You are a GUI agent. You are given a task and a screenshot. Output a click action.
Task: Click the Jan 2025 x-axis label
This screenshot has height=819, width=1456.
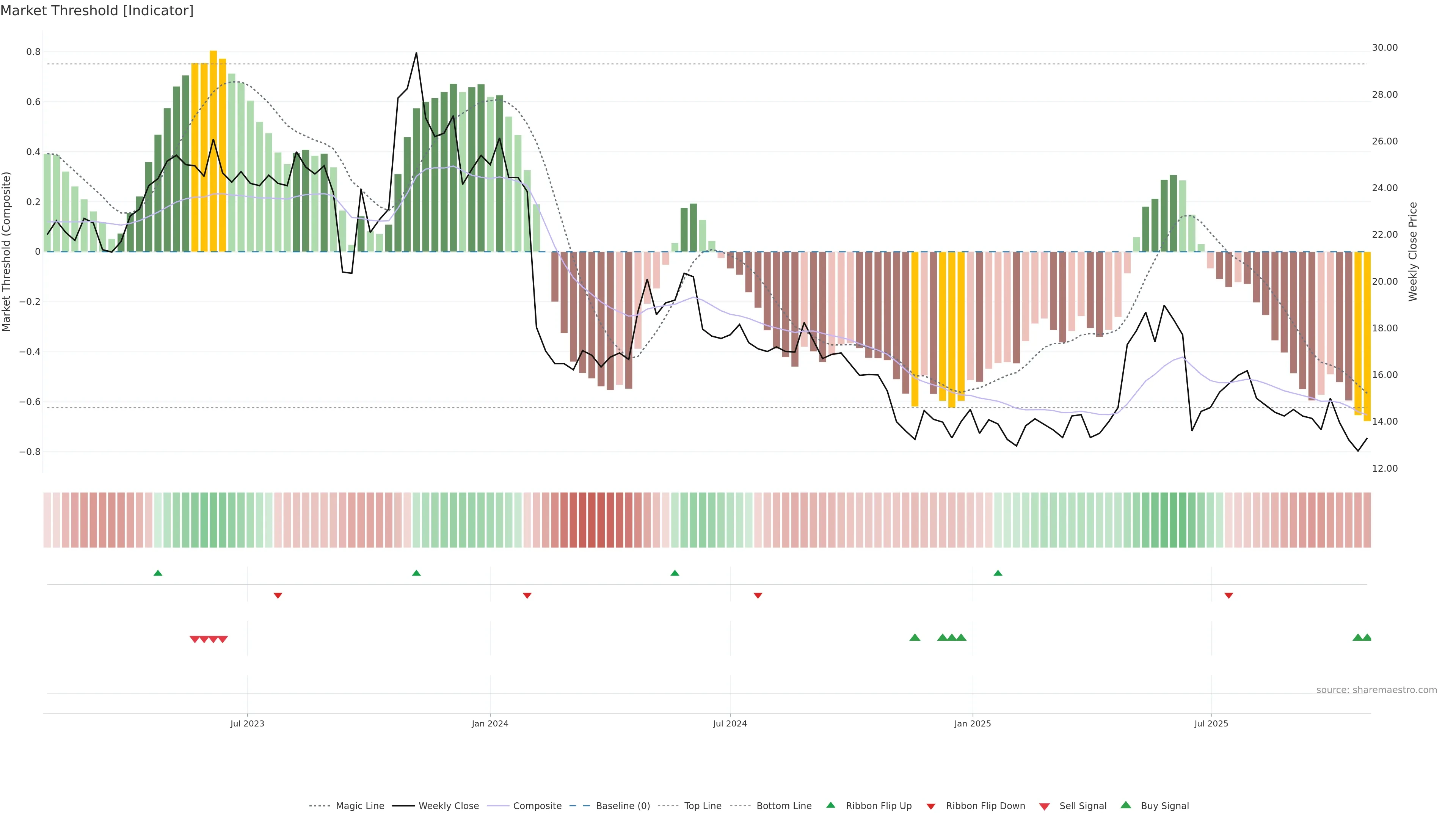pos(972,723)
